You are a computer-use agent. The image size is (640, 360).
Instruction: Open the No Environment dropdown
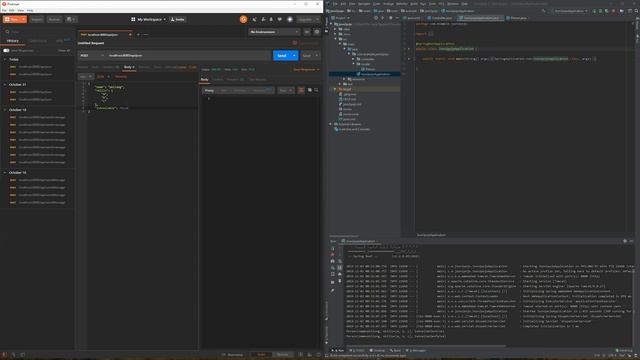274,32
